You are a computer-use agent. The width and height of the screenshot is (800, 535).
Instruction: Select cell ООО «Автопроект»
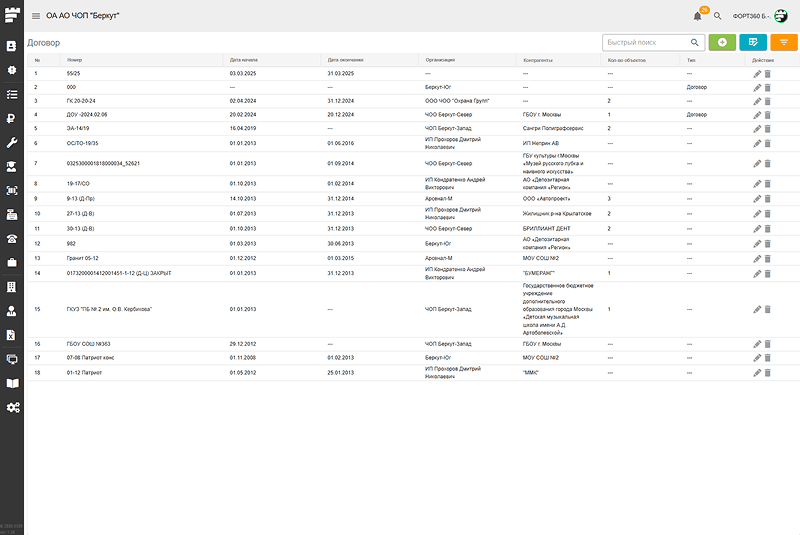pyautogui.click(x=546, y=199)
